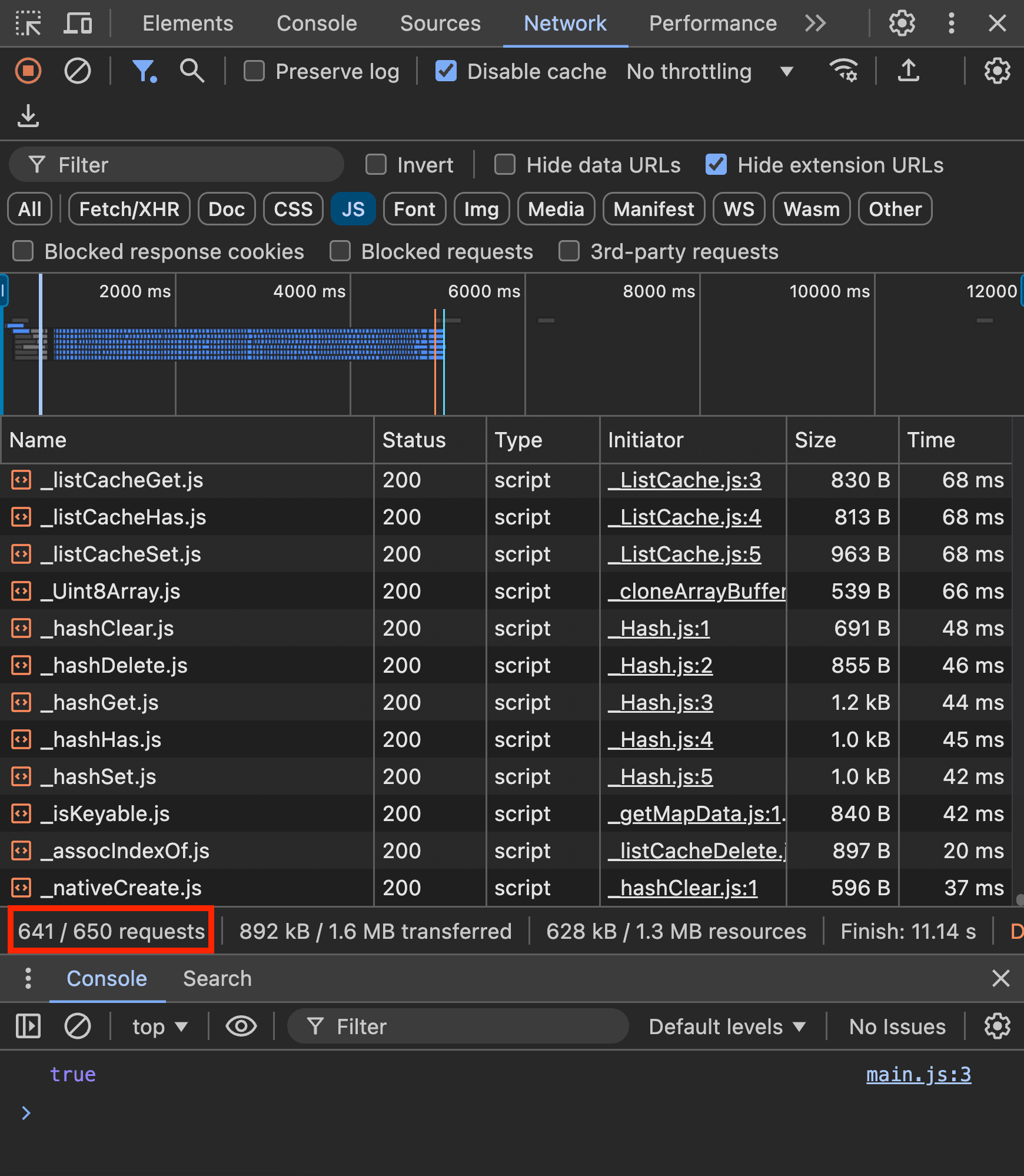
Task: Toggle the device toolbar icon
Action: [78, 24]
